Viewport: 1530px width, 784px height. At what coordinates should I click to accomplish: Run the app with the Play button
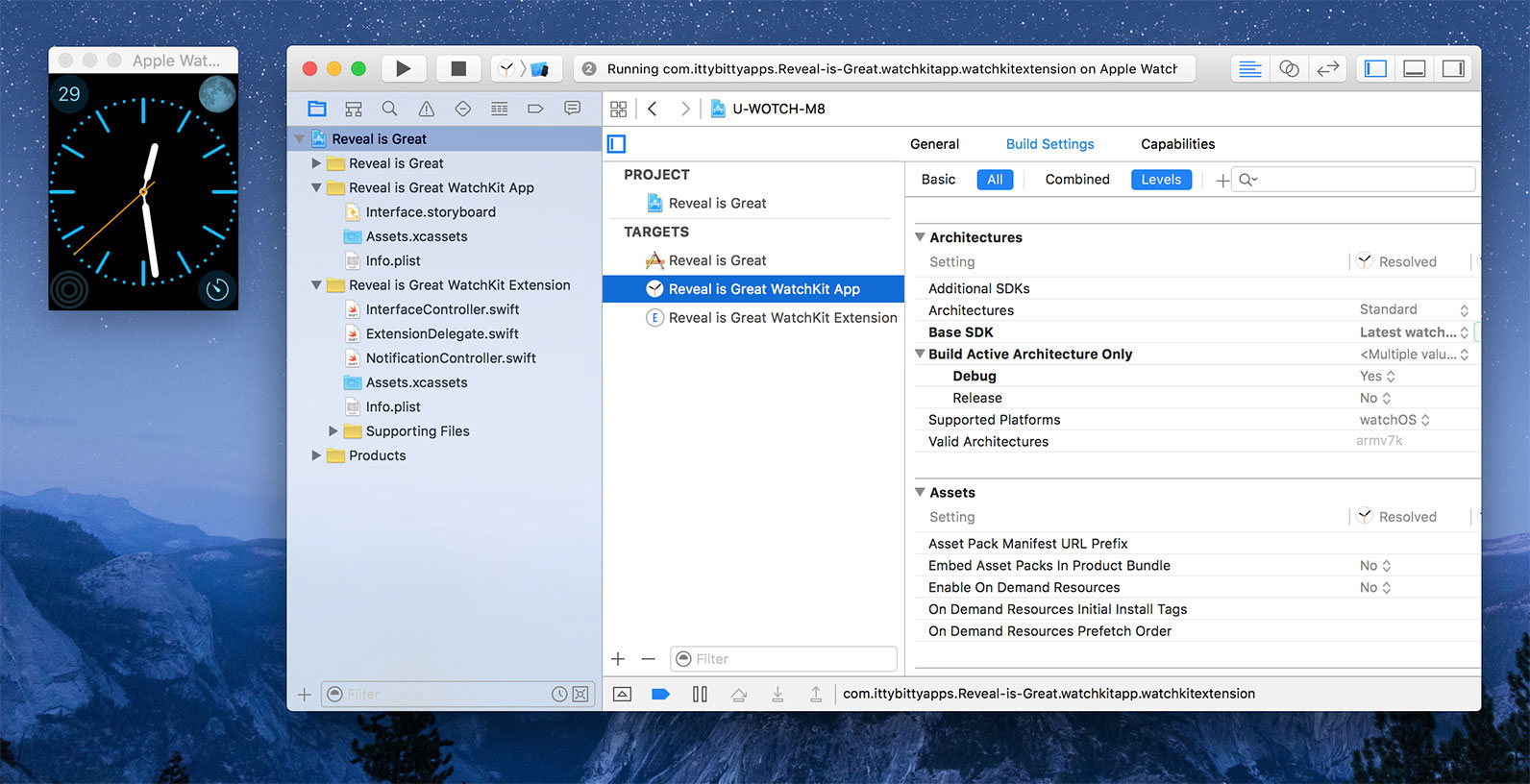pyautogui.click(x=404, y=68)
